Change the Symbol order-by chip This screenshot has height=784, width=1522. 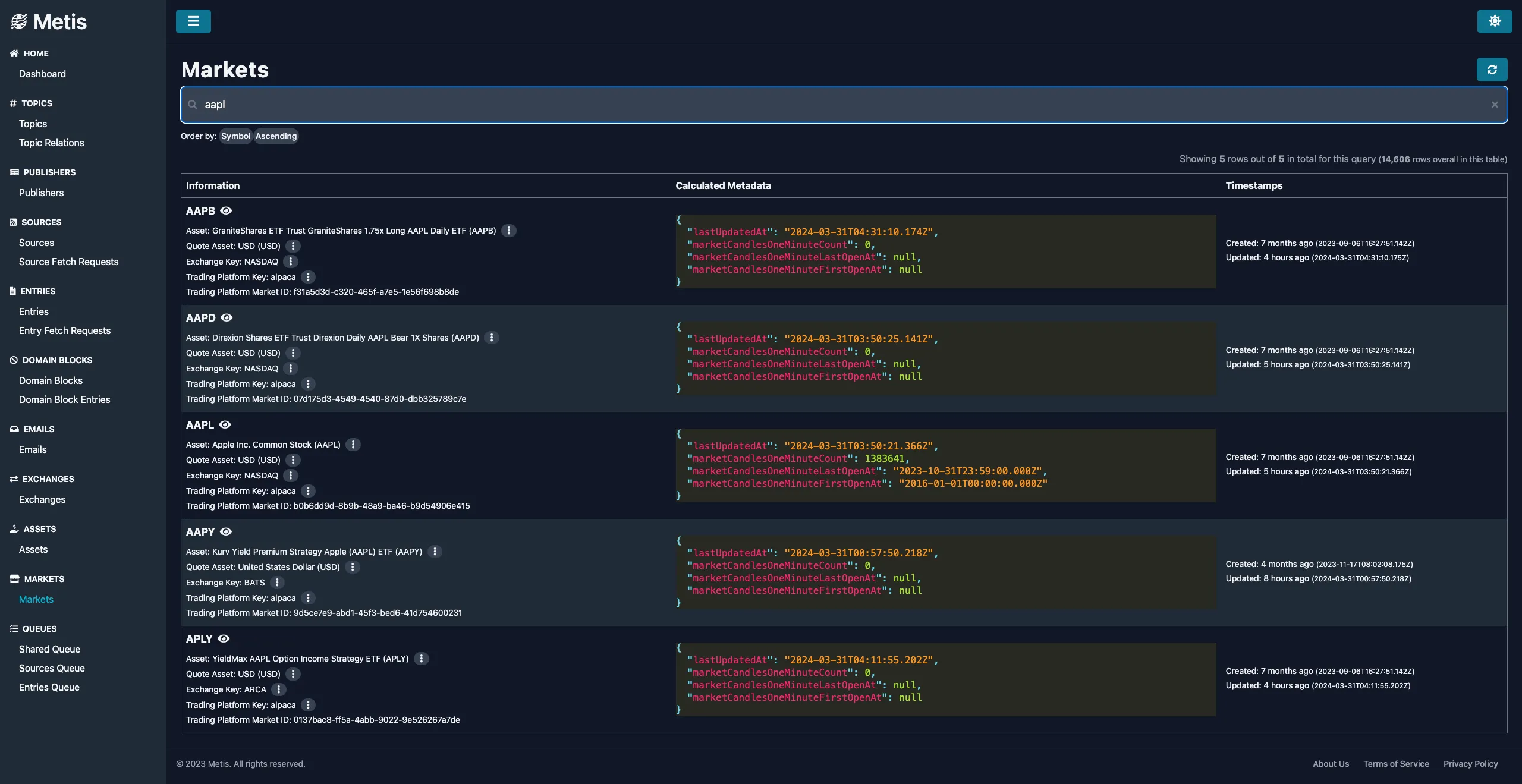[x=235, y=136]
